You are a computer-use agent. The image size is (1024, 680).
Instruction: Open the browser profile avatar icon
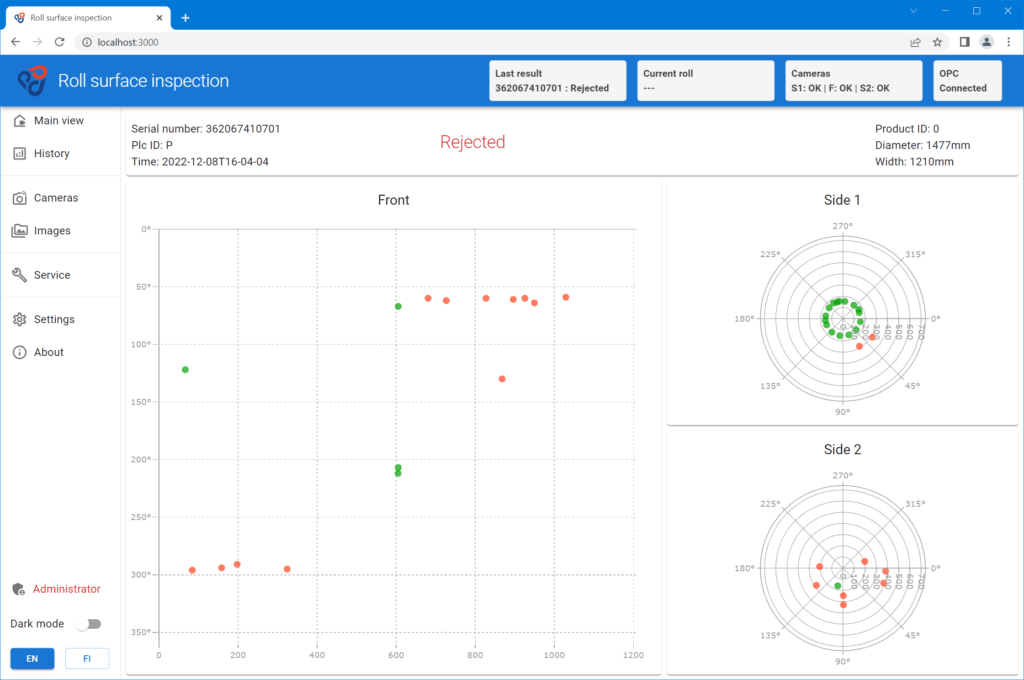(x=987, y=42)
